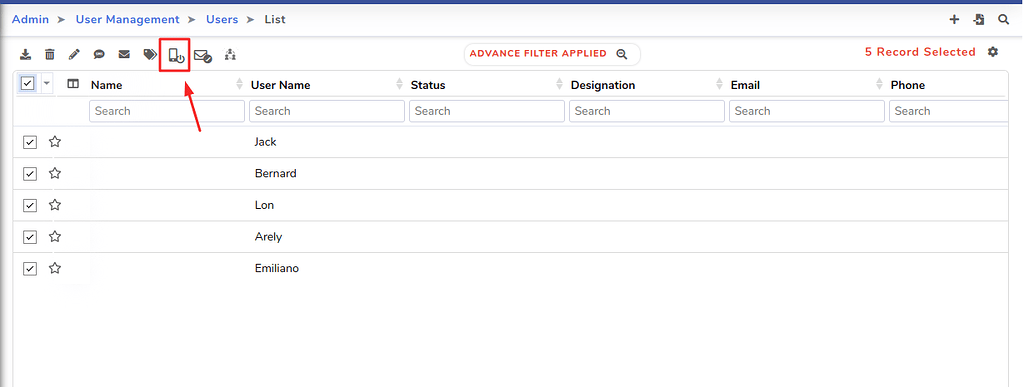
Task: Star the Emiliano row as favorite
Action: coord(55,268)
